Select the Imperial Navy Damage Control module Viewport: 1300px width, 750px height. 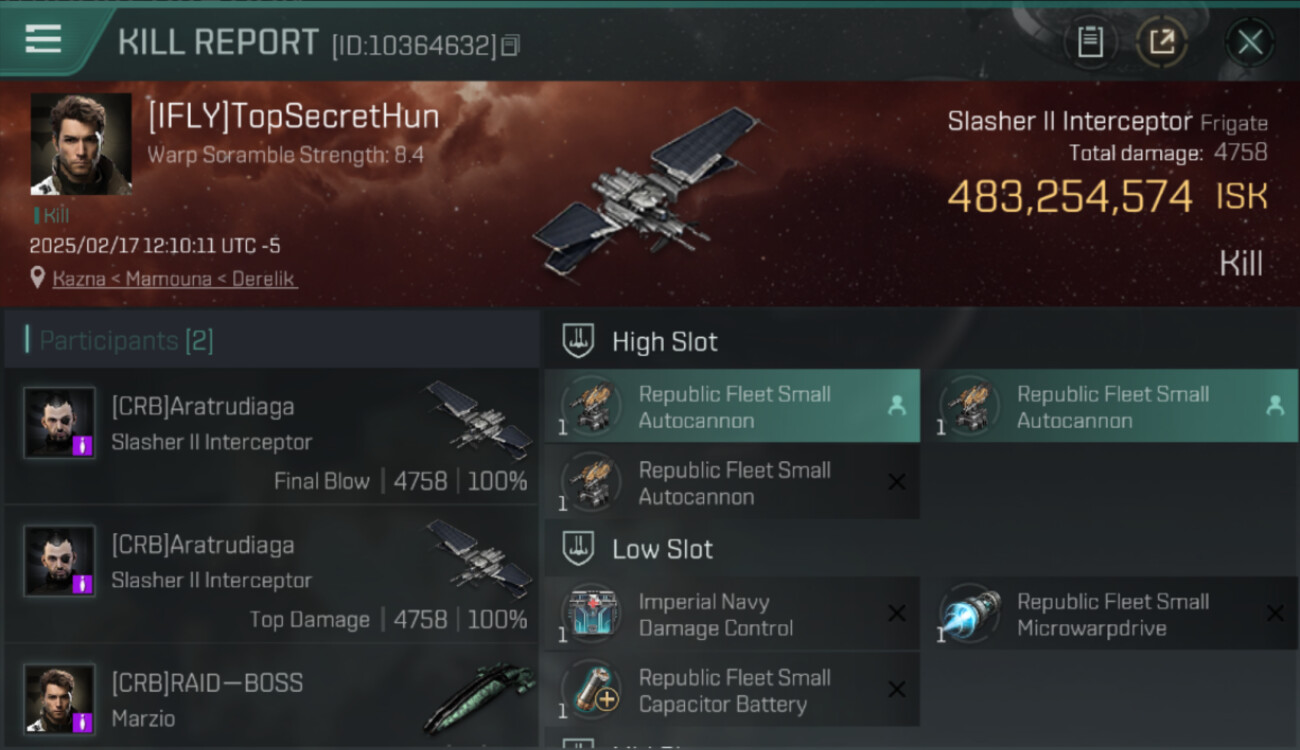point(732,614)
